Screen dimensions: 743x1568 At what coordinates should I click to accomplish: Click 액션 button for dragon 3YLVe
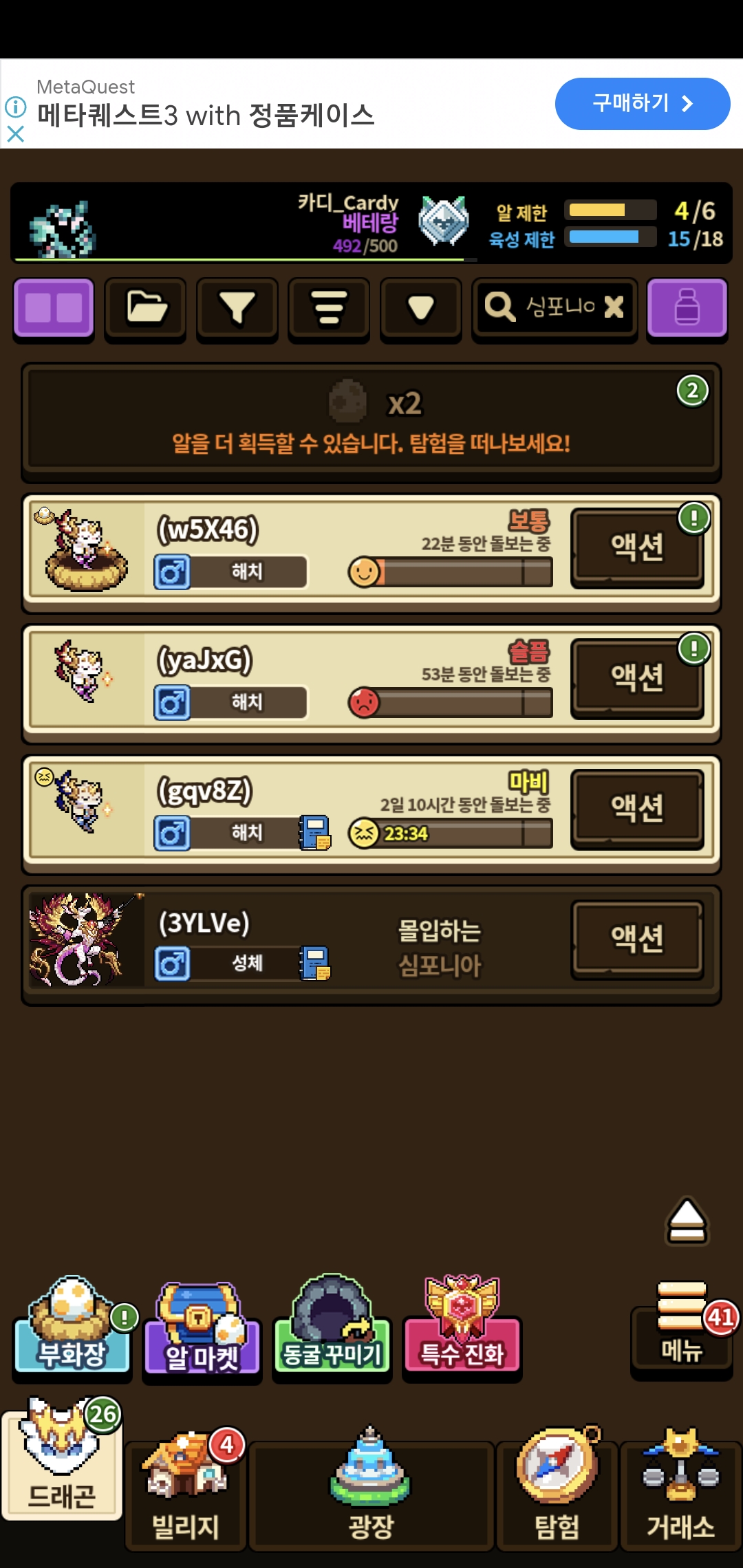coord(638,939)
